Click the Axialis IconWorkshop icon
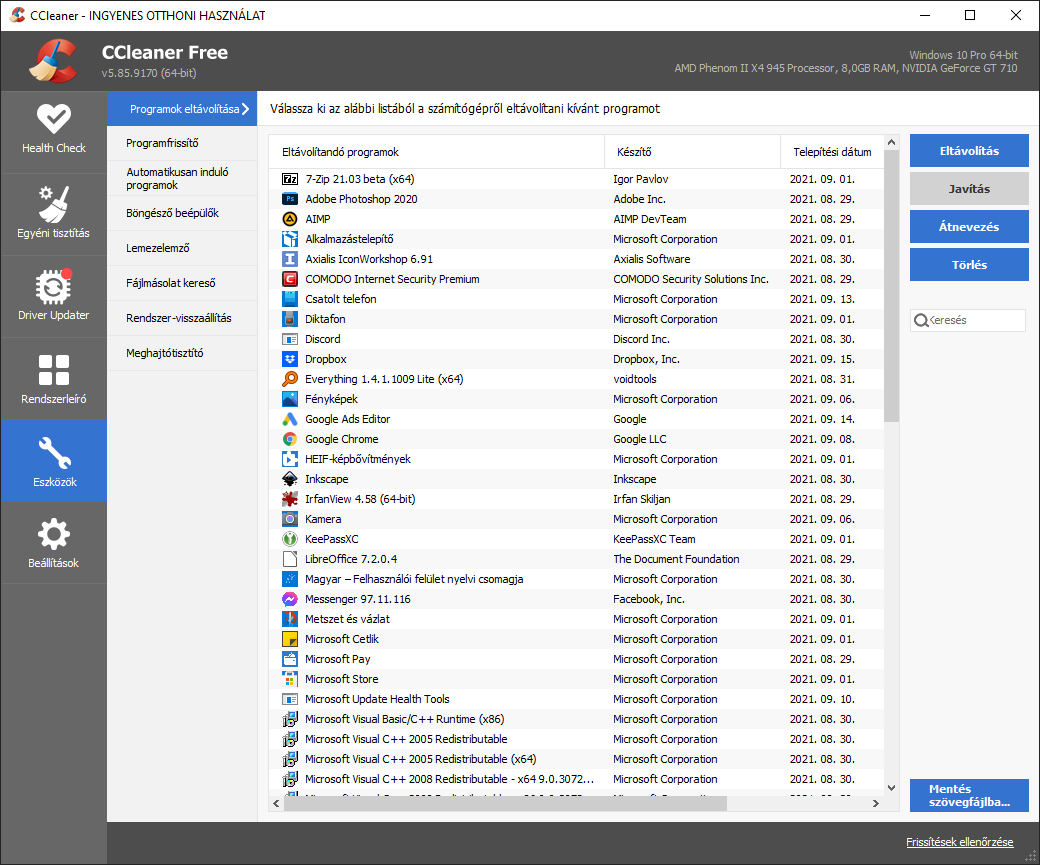The height and width of the screenshot is (865, 1040). click(x=290, y=259)
